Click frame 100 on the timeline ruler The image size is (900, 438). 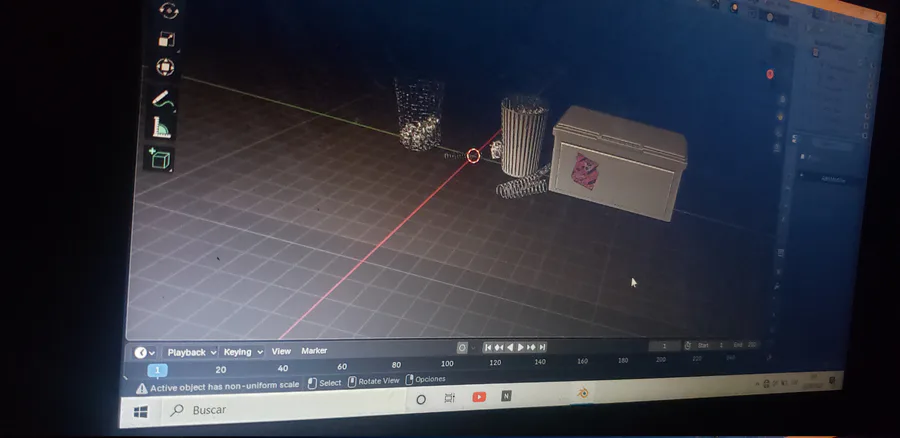tap(447, 363)
